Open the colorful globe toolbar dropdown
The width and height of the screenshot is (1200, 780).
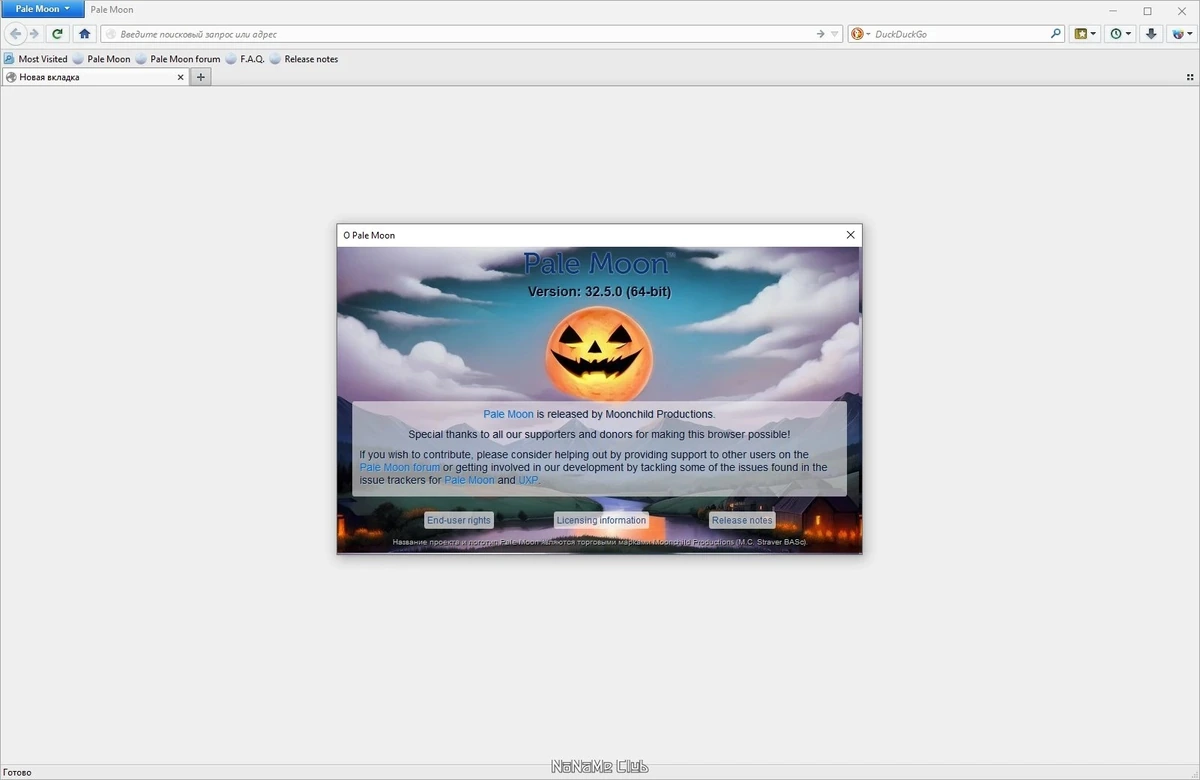coord(1181,34)
